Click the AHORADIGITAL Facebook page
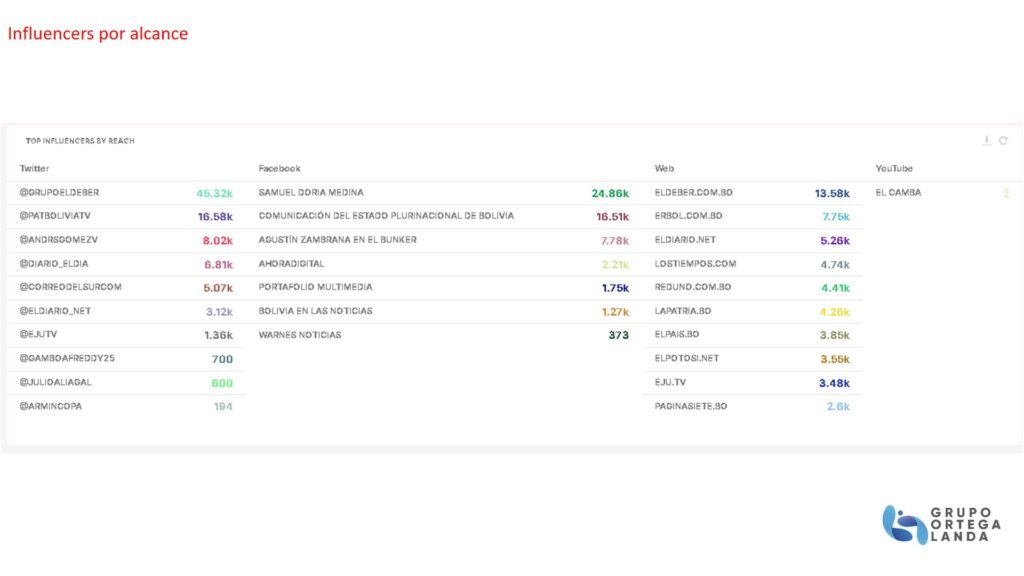Viewport: 1024px width, 576px height. click(291, 264)
